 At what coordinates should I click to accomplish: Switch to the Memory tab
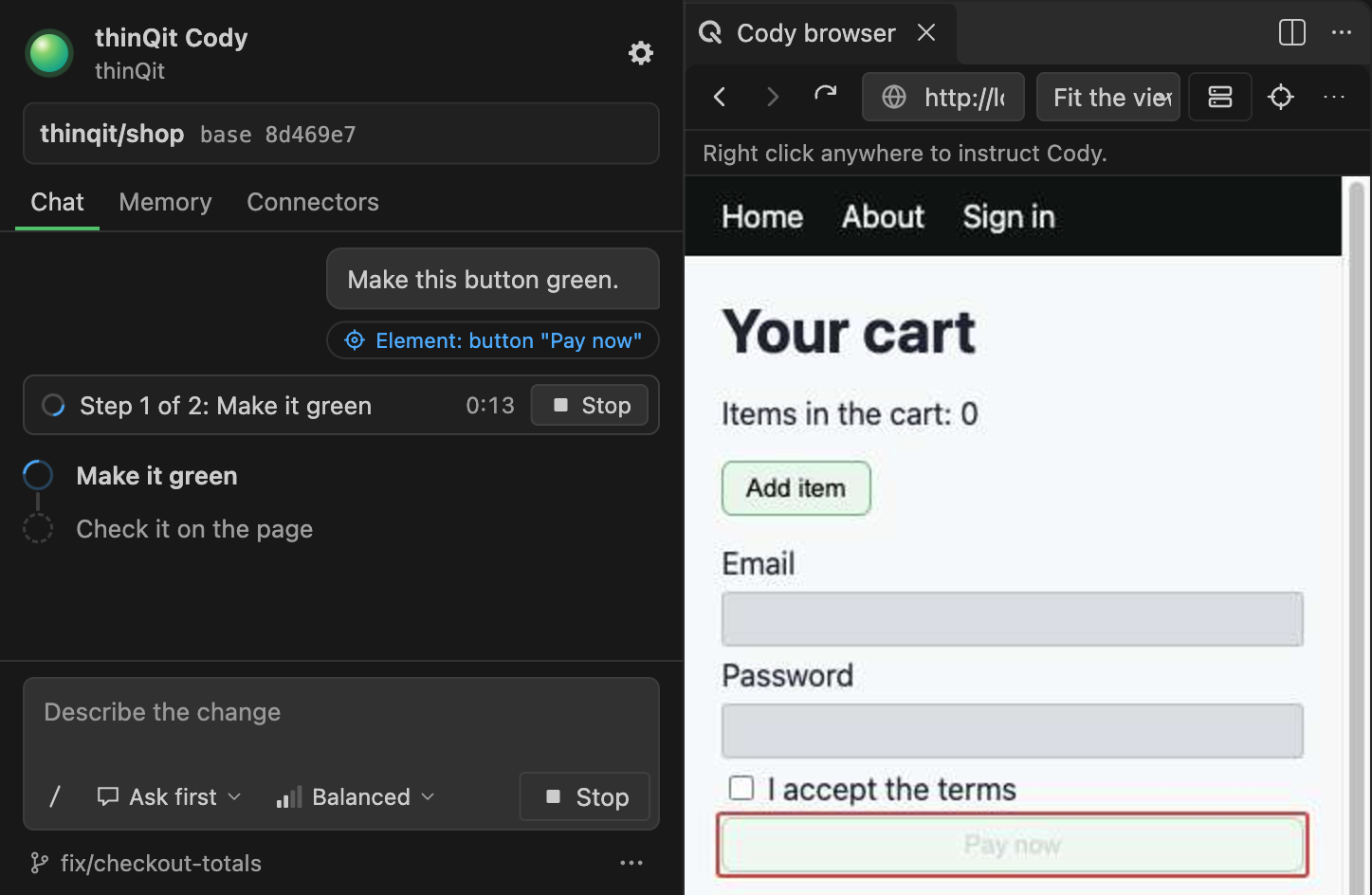(165, 202)
